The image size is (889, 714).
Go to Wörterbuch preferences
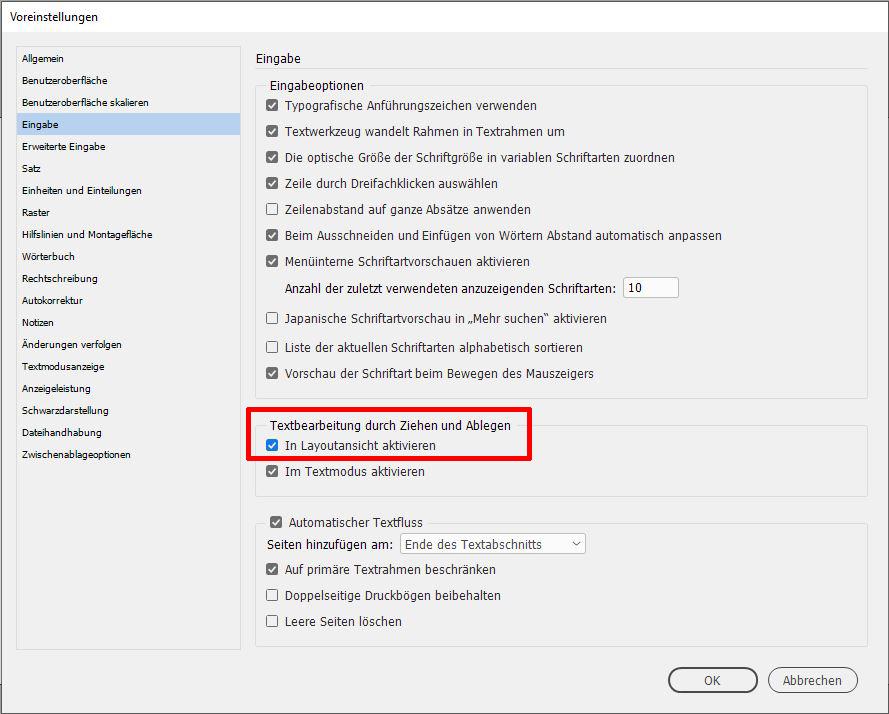point(48,257)
